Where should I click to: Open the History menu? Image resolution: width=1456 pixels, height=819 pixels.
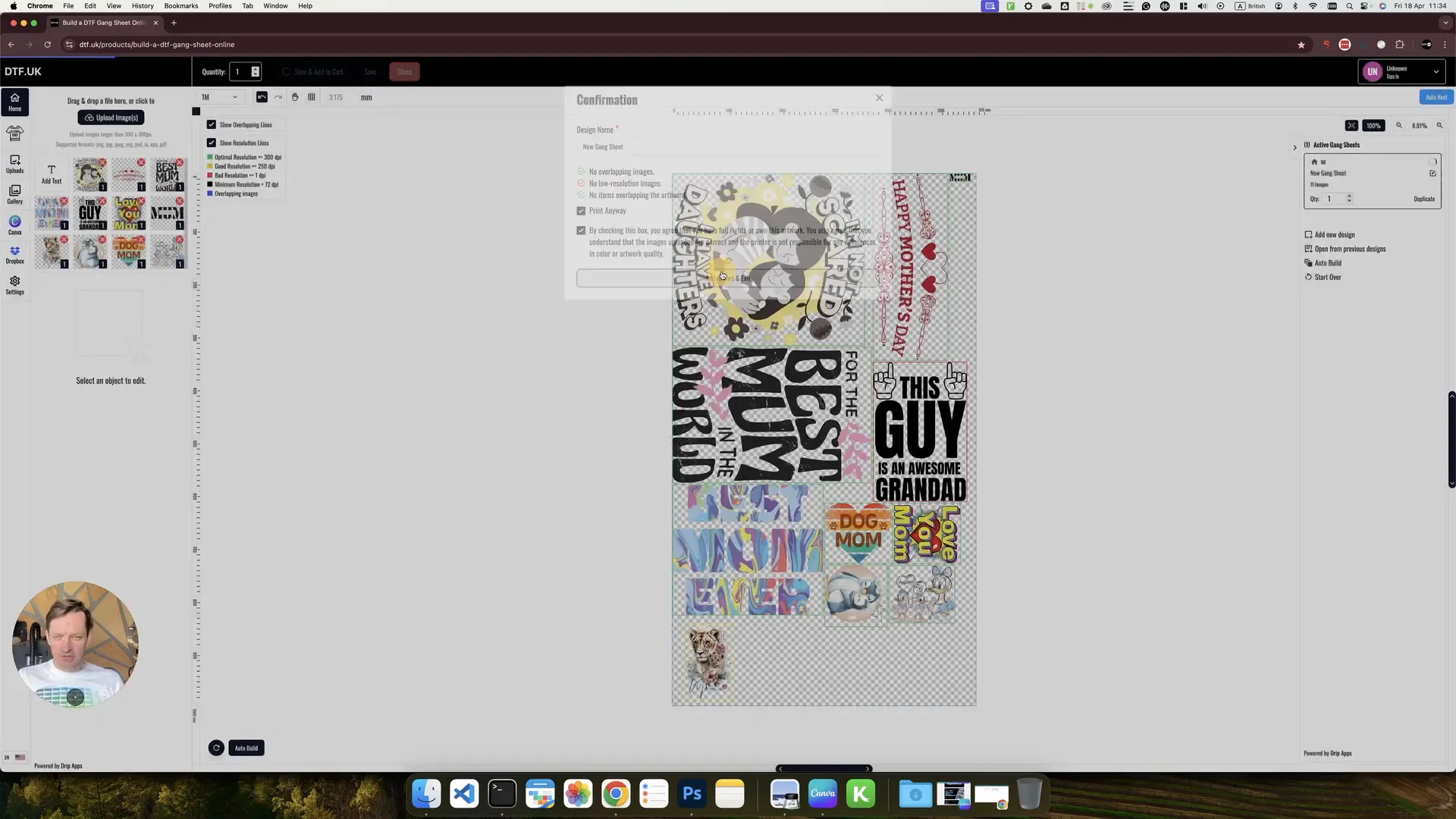click(x=143, y=6)
